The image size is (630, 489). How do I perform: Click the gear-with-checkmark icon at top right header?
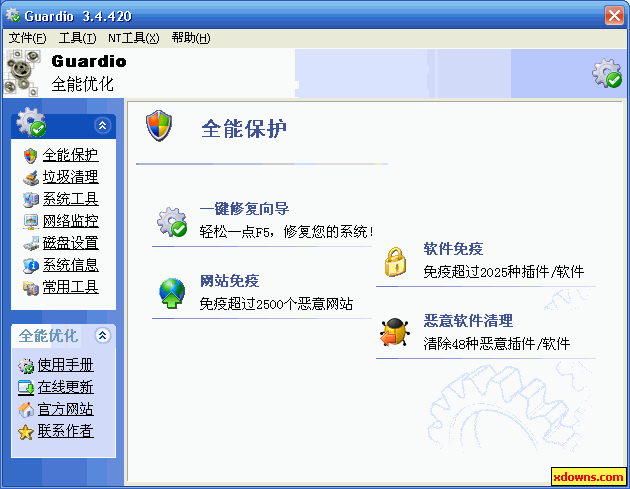(607, 73)
